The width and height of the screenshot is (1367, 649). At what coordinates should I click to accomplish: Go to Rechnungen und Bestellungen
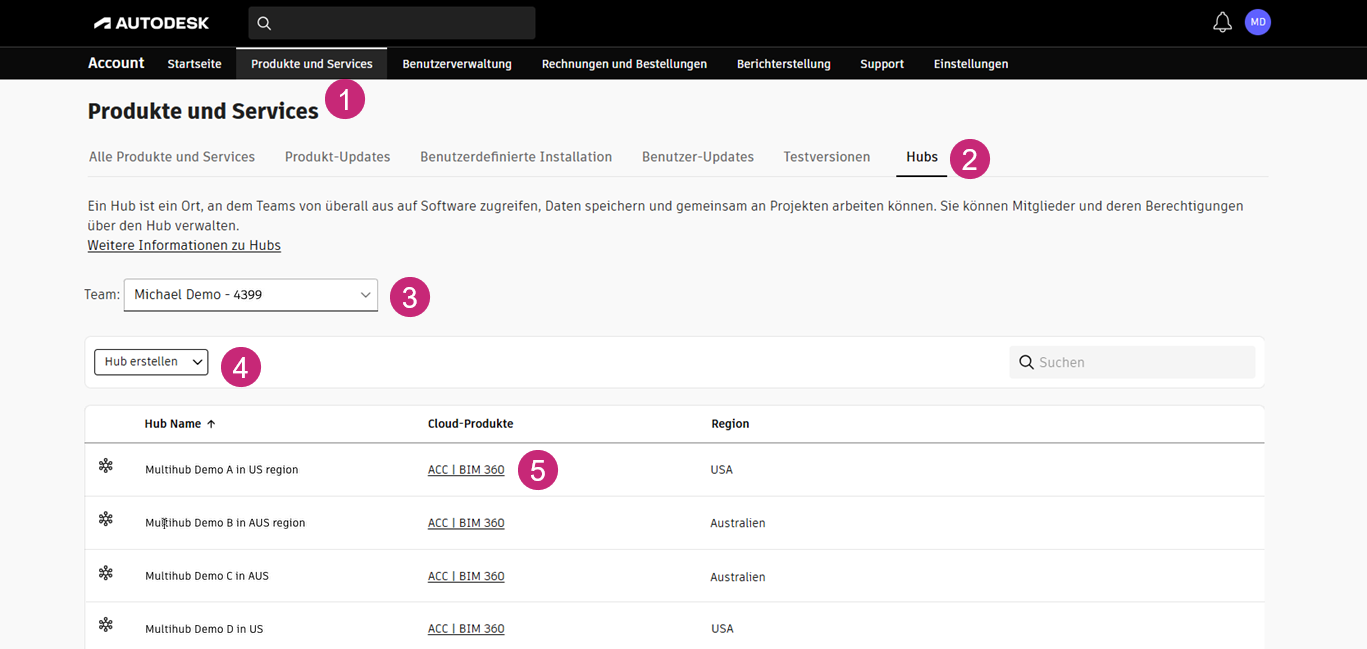coord(624,64)
